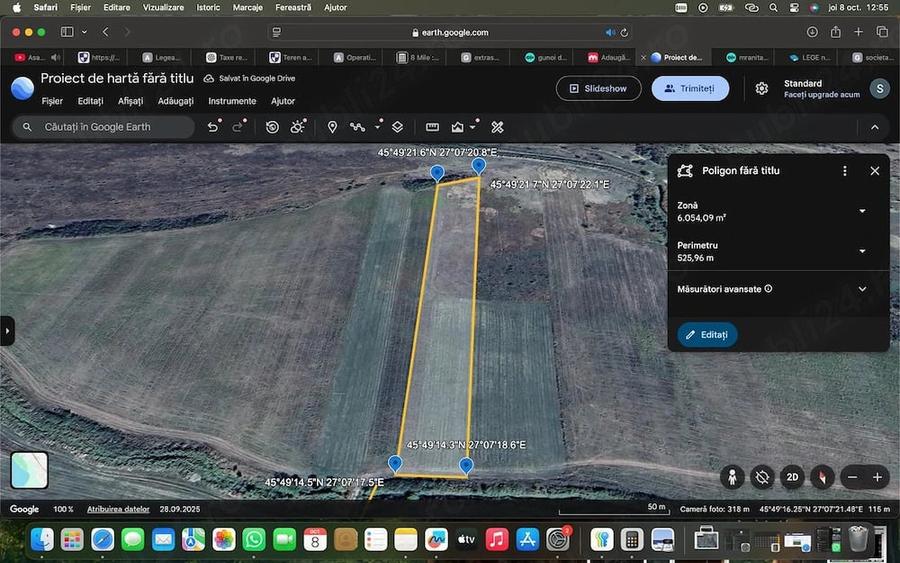This screenshot has height=563, width=900.
Task: Click the crossed pencil and ruler icon
Action: [498, 127]
